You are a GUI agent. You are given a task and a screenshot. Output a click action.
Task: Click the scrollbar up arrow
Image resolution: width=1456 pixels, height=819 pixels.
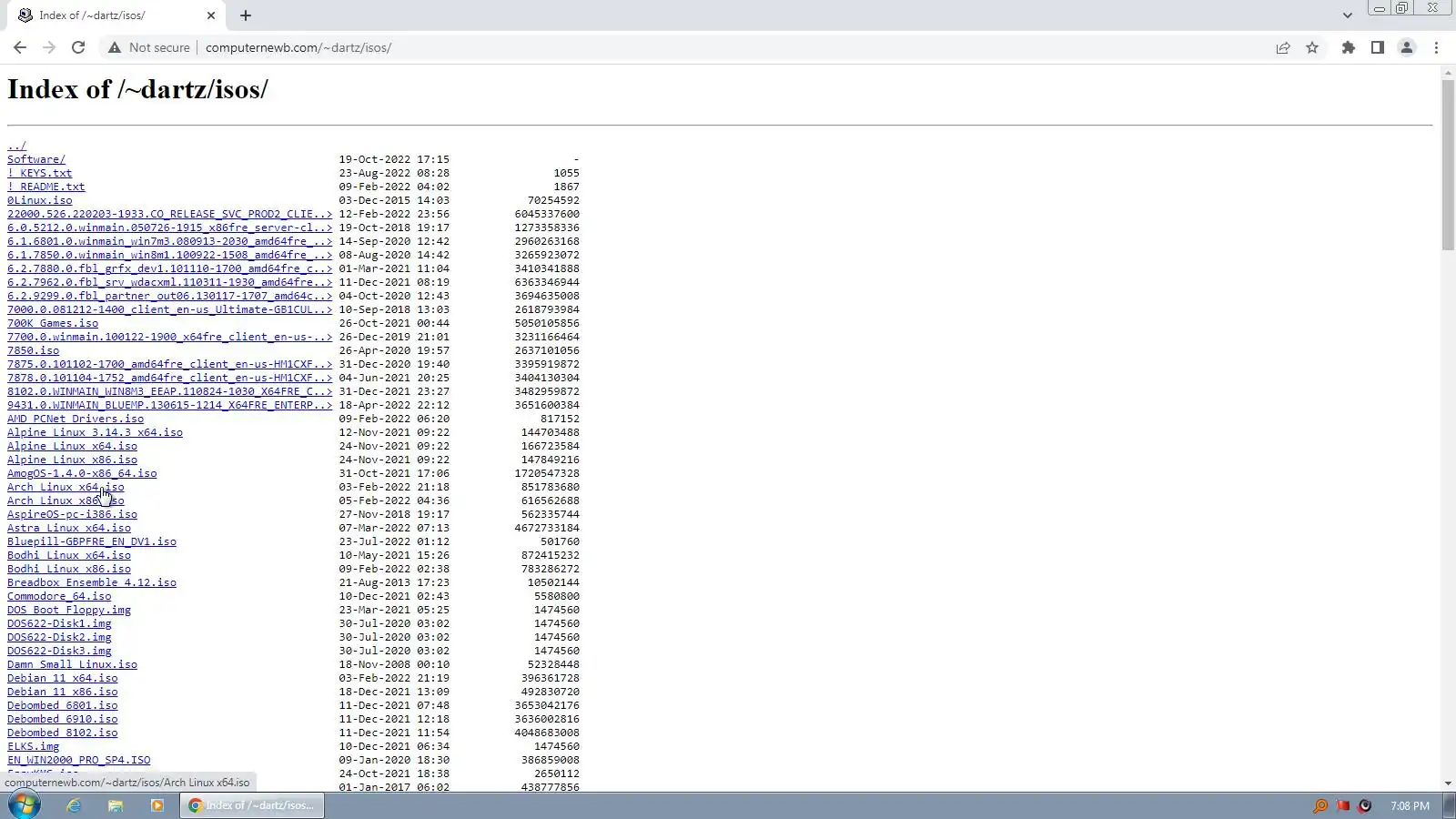pos(1448,72)
